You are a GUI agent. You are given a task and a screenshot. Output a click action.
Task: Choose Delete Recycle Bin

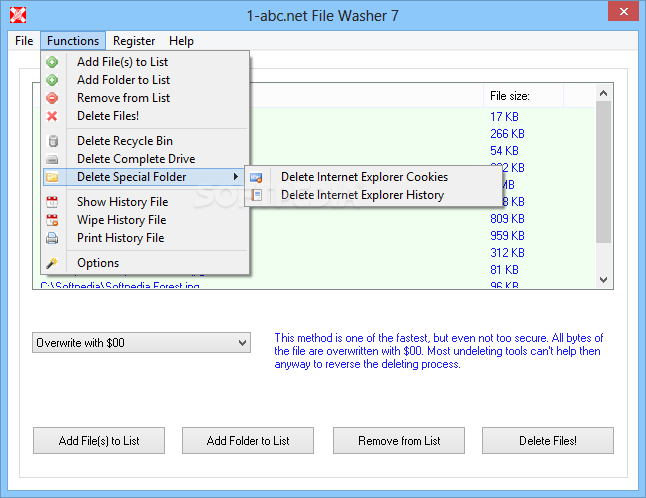tap(146, 141)
